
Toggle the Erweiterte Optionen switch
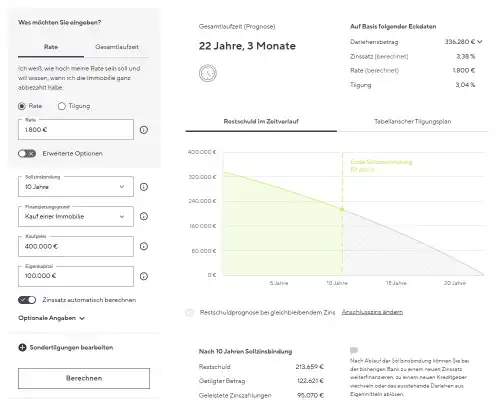(27, 154)
